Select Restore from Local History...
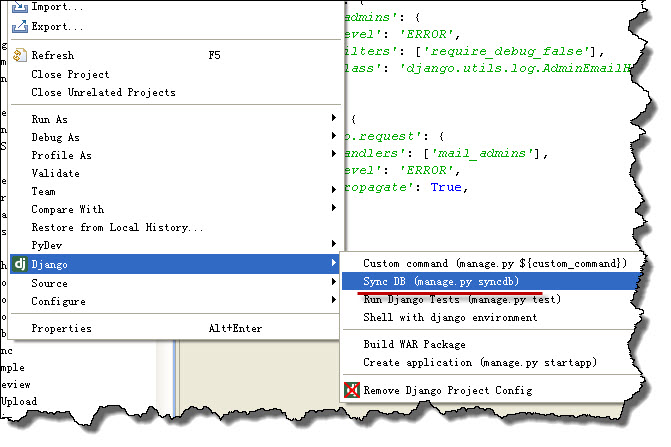The image size is (671, 447). [175, 227]
